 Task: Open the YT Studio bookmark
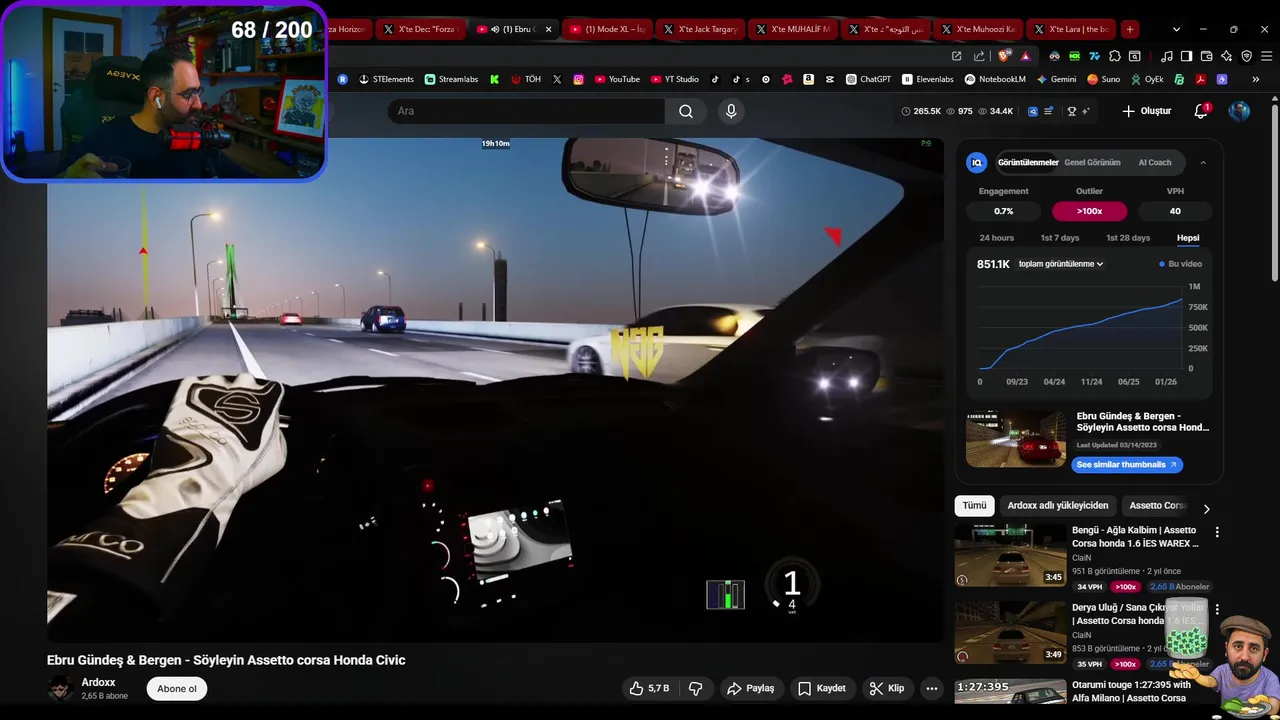[675, 79]
